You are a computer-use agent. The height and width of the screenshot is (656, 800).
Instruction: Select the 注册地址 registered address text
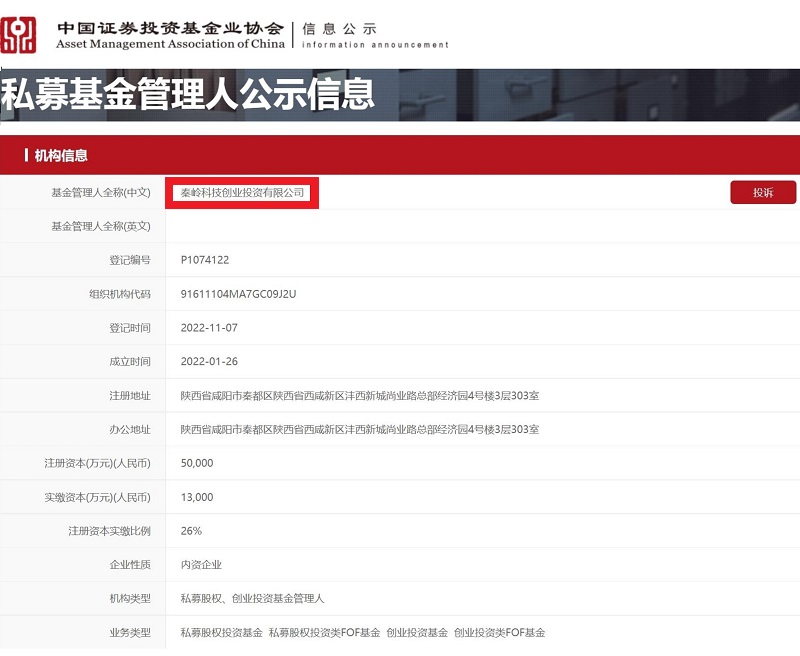point(358,395)
